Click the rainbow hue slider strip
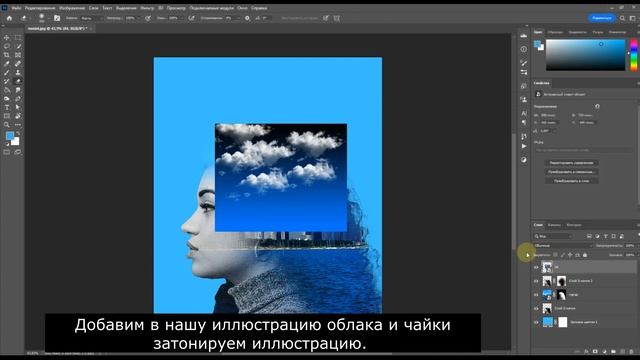The image size is (640, 360). coord(634,55)
